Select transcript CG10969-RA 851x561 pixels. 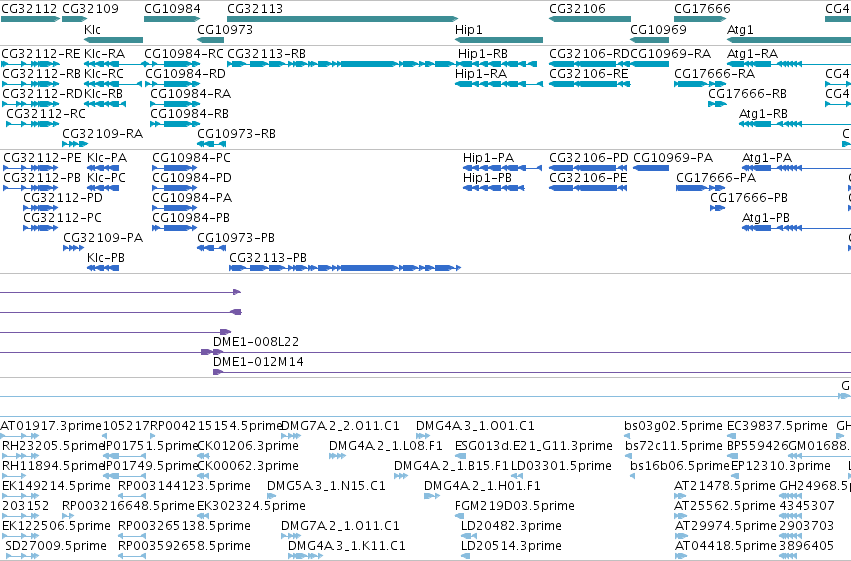(670, 54)
